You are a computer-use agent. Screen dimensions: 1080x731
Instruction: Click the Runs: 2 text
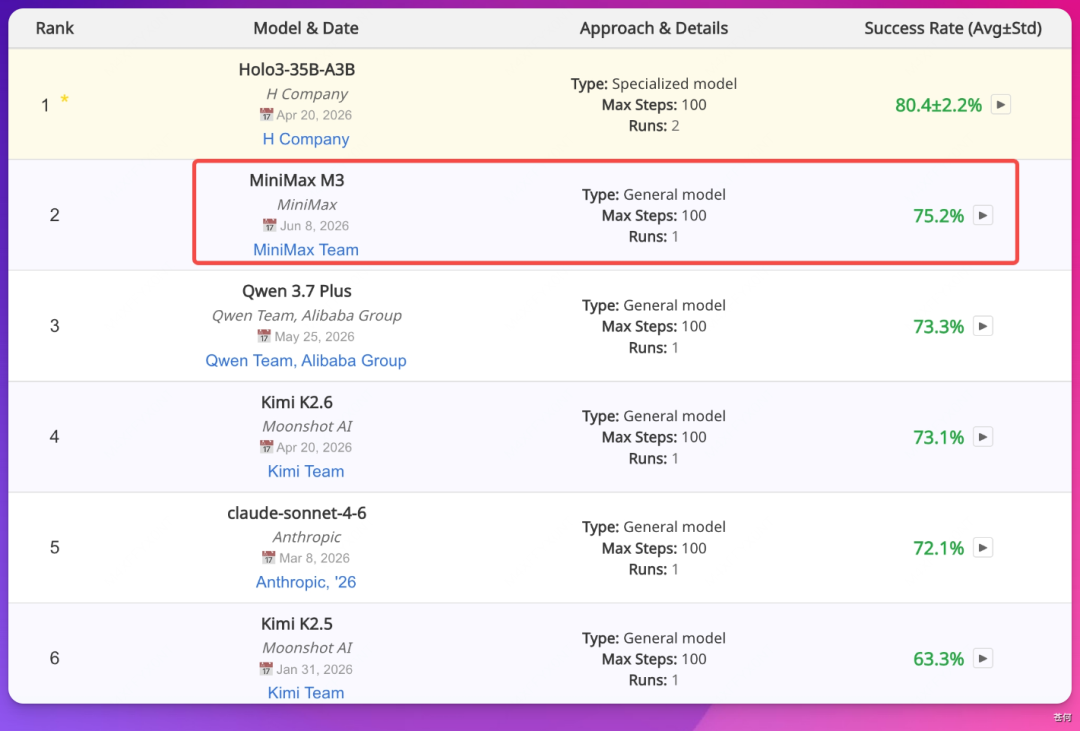pyautogui.click(x=654, y=126)
